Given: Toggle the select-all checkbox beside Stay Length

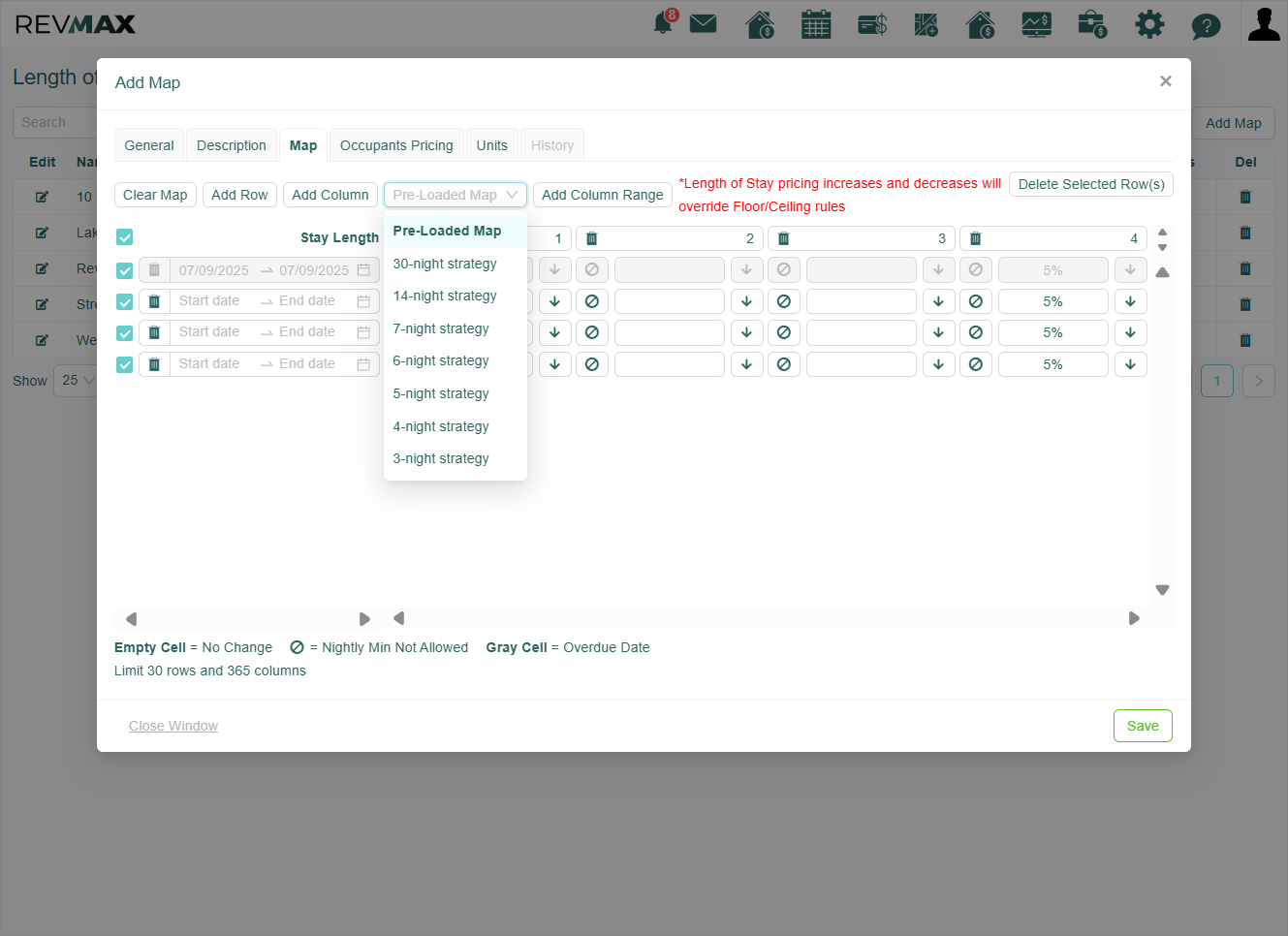Looking at the screenshot, I should pos(124,237).
